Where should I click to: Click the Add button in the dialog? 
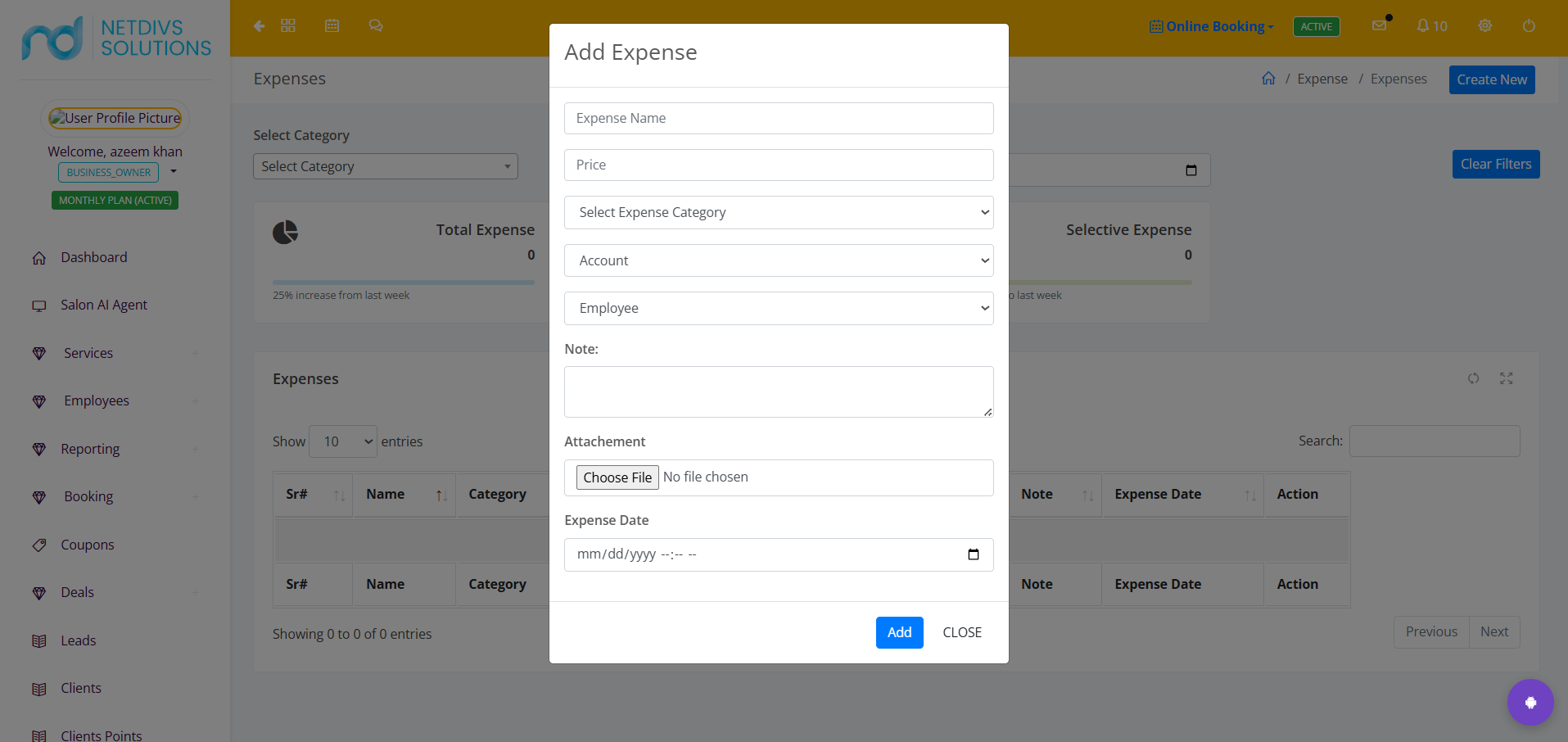pos(899,632)
